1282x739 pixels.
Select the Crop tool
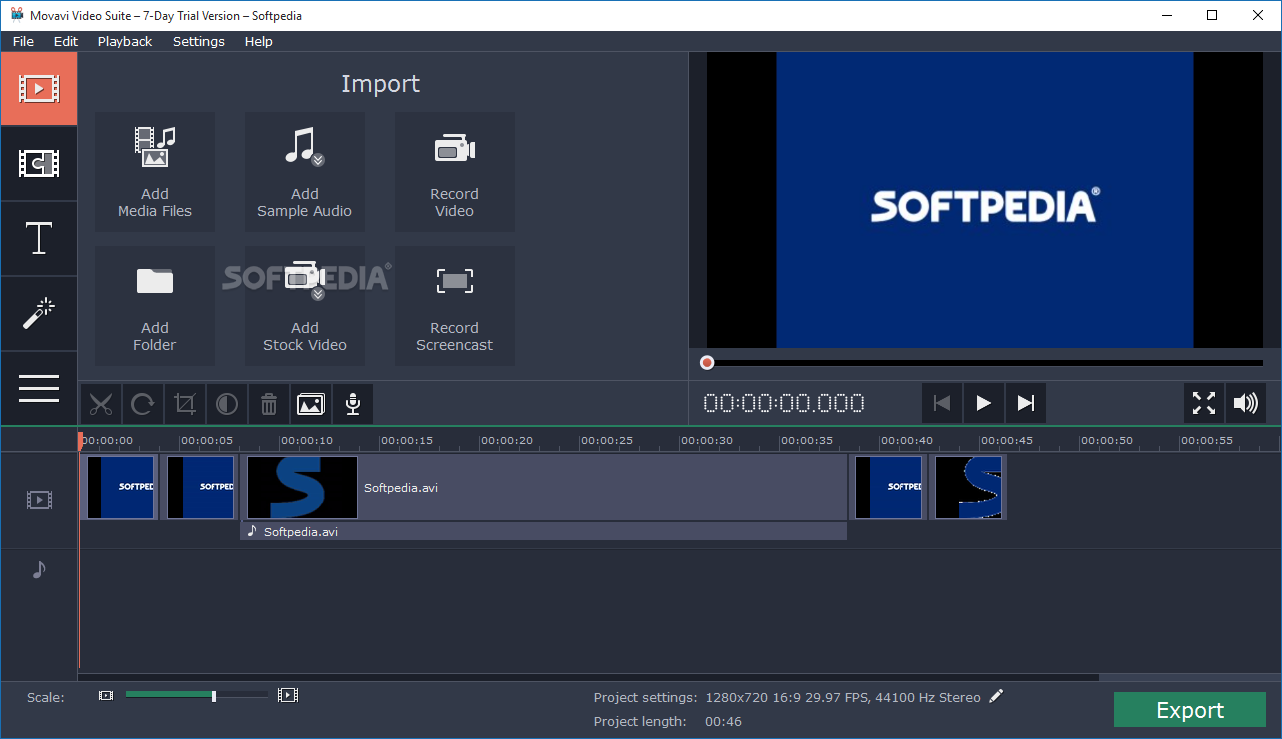(185, 404)
